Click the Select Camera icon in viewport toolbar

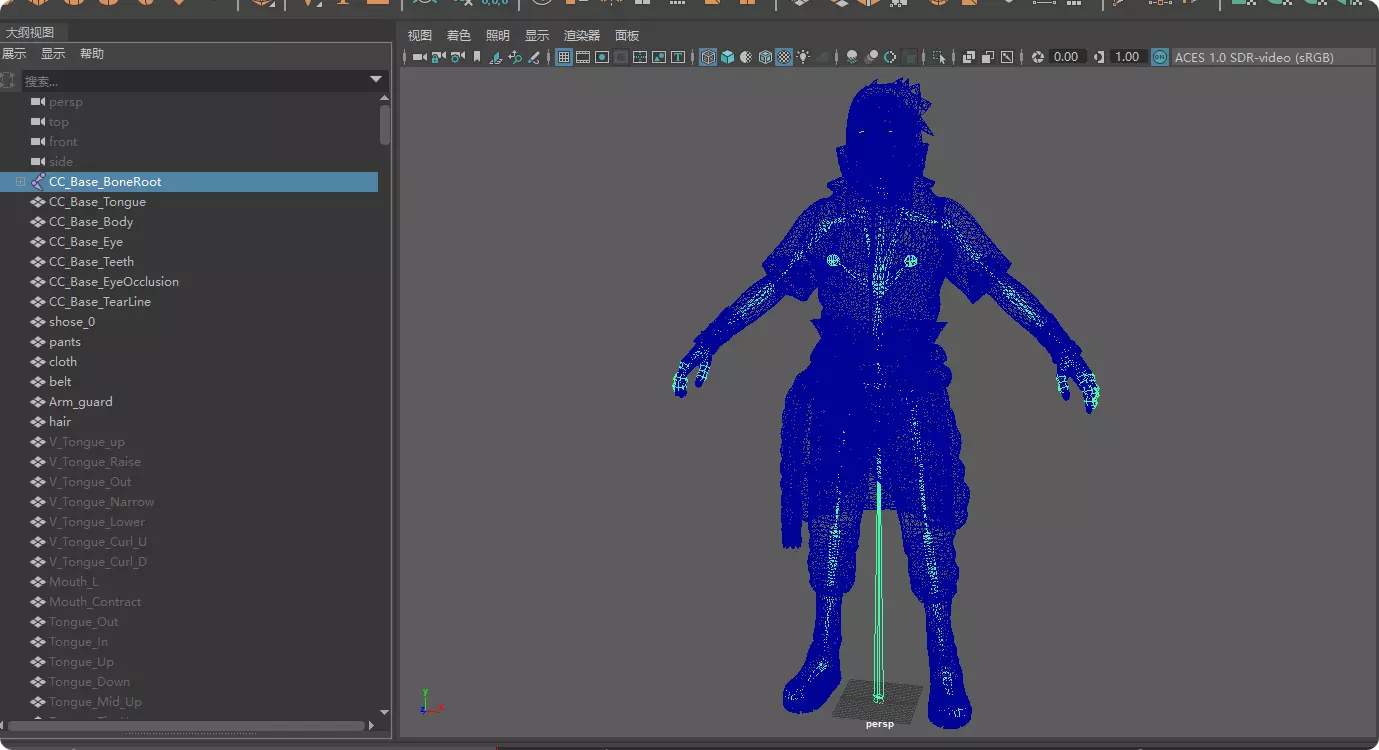pyautogui.click(x=420, y=57)
